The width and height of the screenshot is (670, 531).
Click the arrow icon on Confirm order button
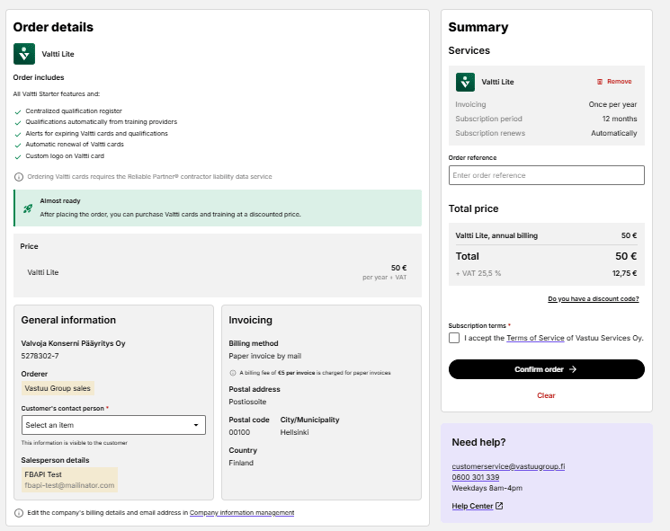(x=573, y=369)
